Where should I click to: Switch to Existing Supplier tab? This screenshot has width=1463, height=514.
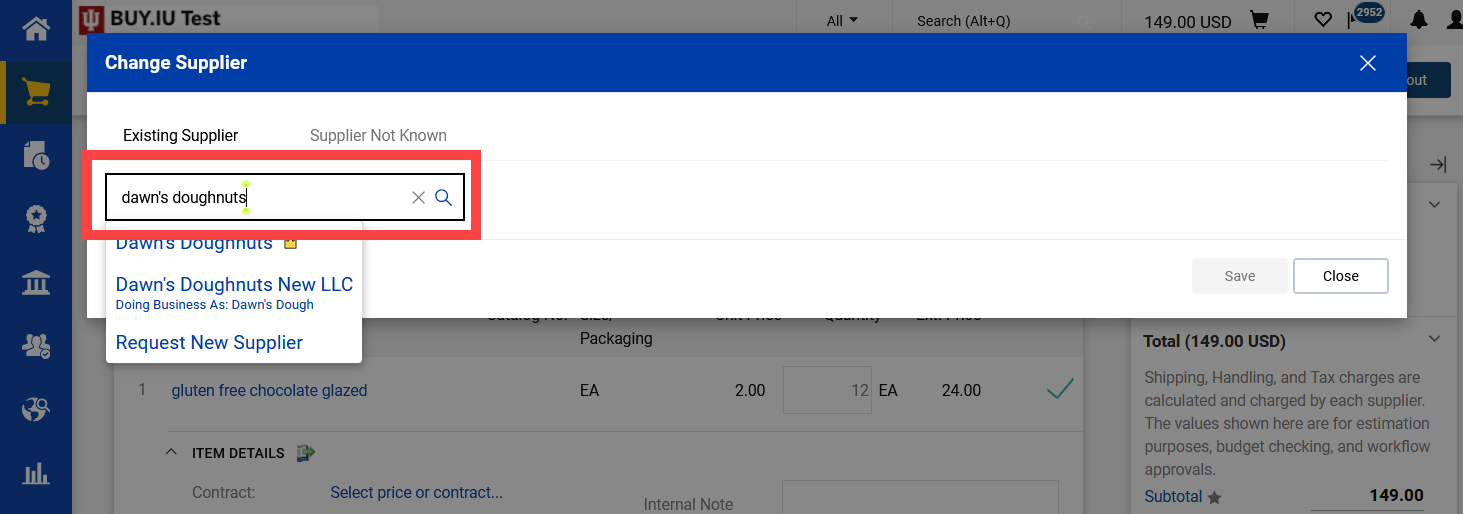tap(180, 135)
